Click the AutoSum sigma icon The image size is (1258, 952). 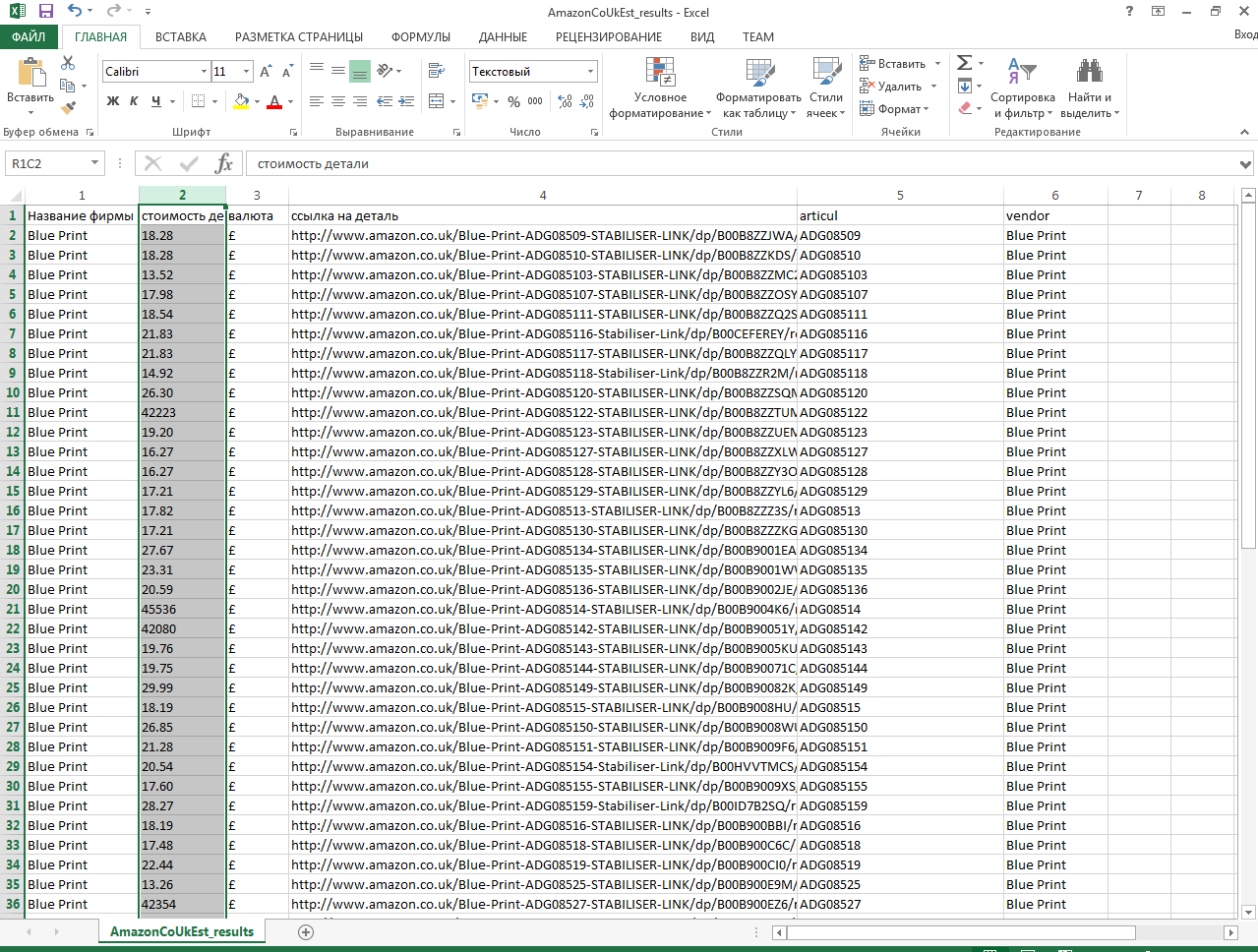pos(965,63)
